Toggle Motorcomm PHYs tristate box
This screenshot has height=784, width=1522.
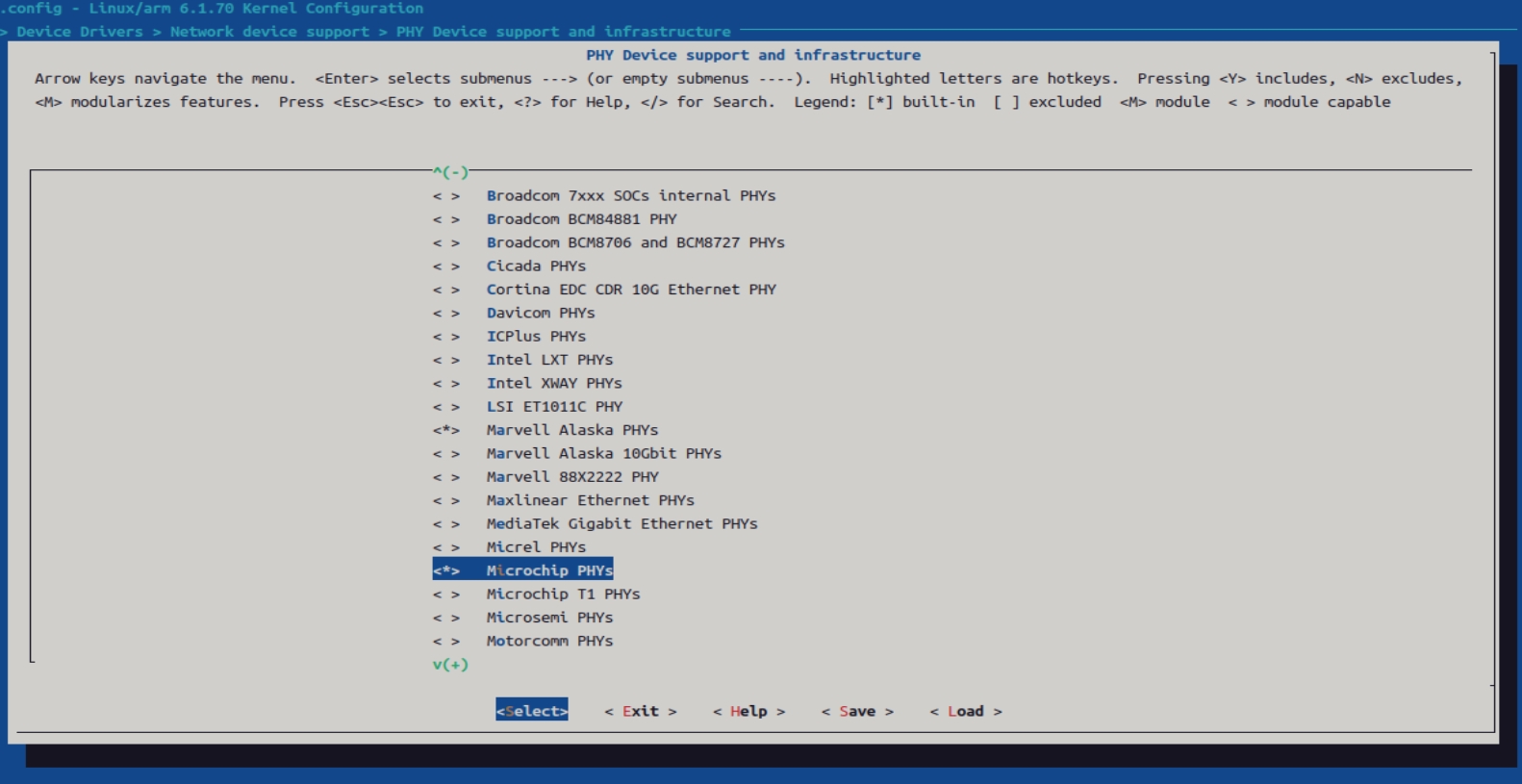click(446, 641)
